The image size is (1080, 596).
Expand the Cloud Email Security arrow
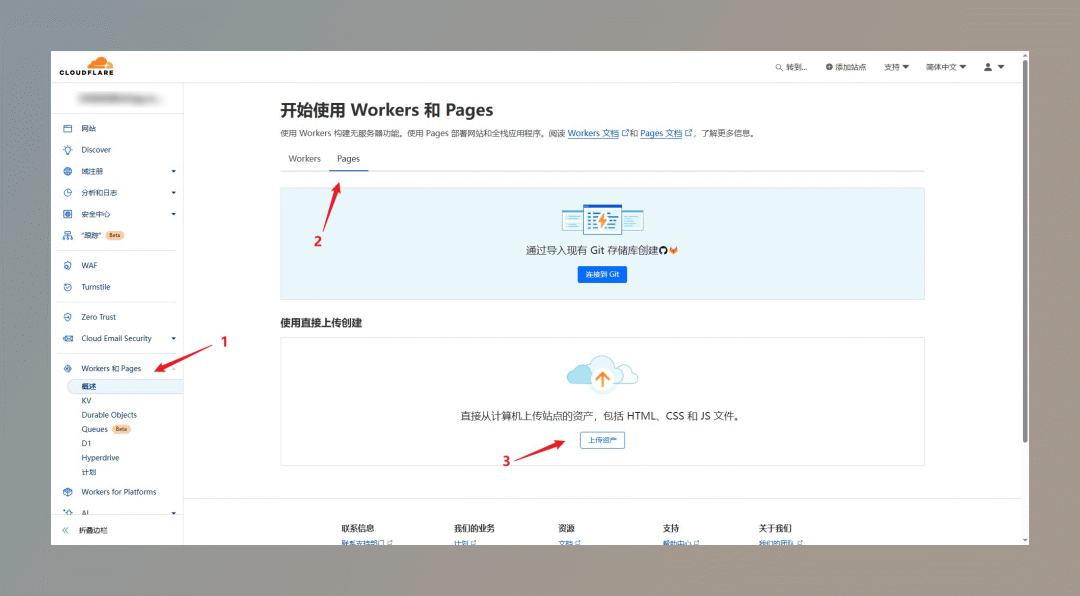coord(174,338)
